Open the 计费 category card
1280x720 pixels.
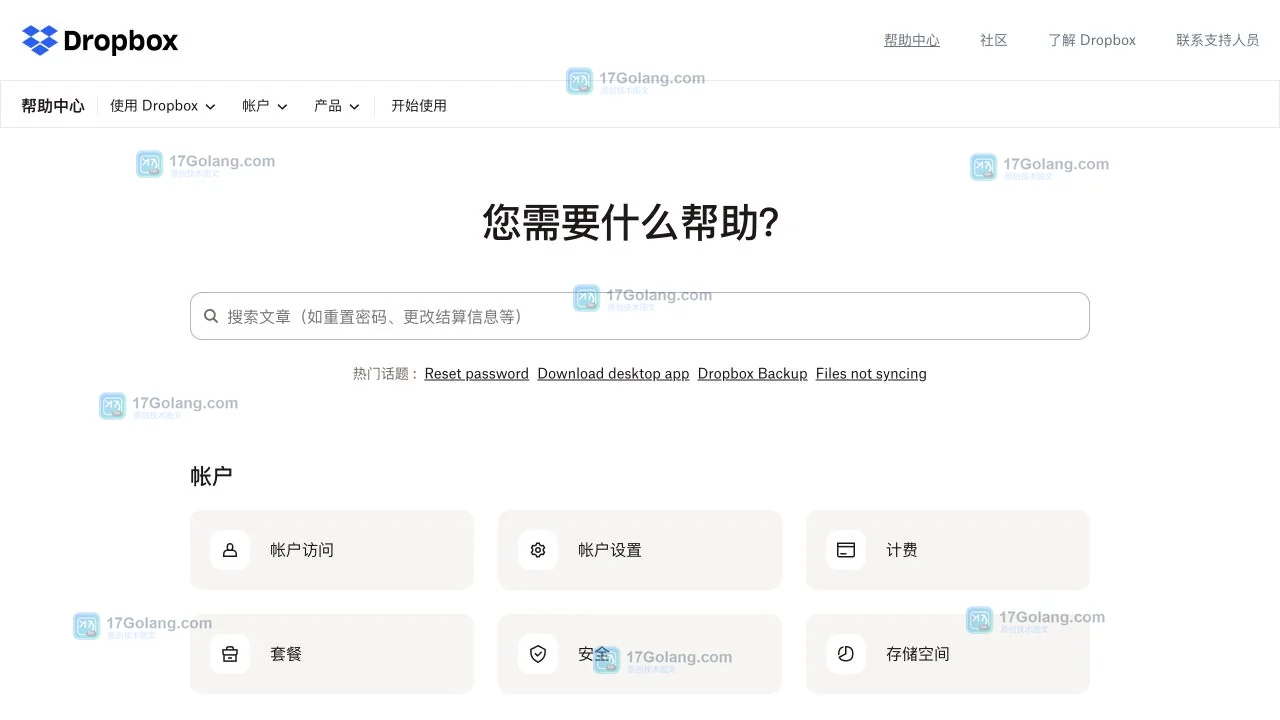point(948,550)
